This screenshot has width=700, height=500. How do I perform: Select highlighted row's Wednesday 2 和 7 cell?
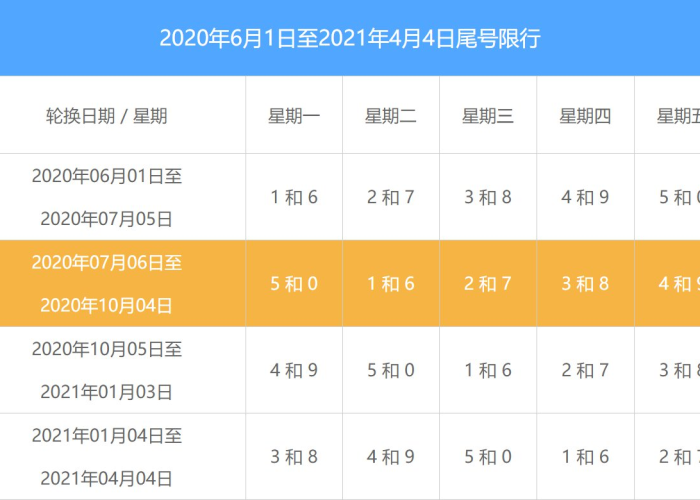(488, 284)
